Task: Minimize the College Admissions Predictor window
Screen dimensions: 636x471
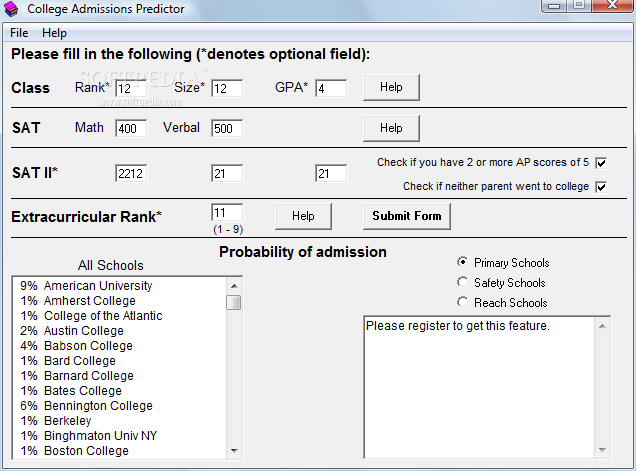Action: coord(554,5)
